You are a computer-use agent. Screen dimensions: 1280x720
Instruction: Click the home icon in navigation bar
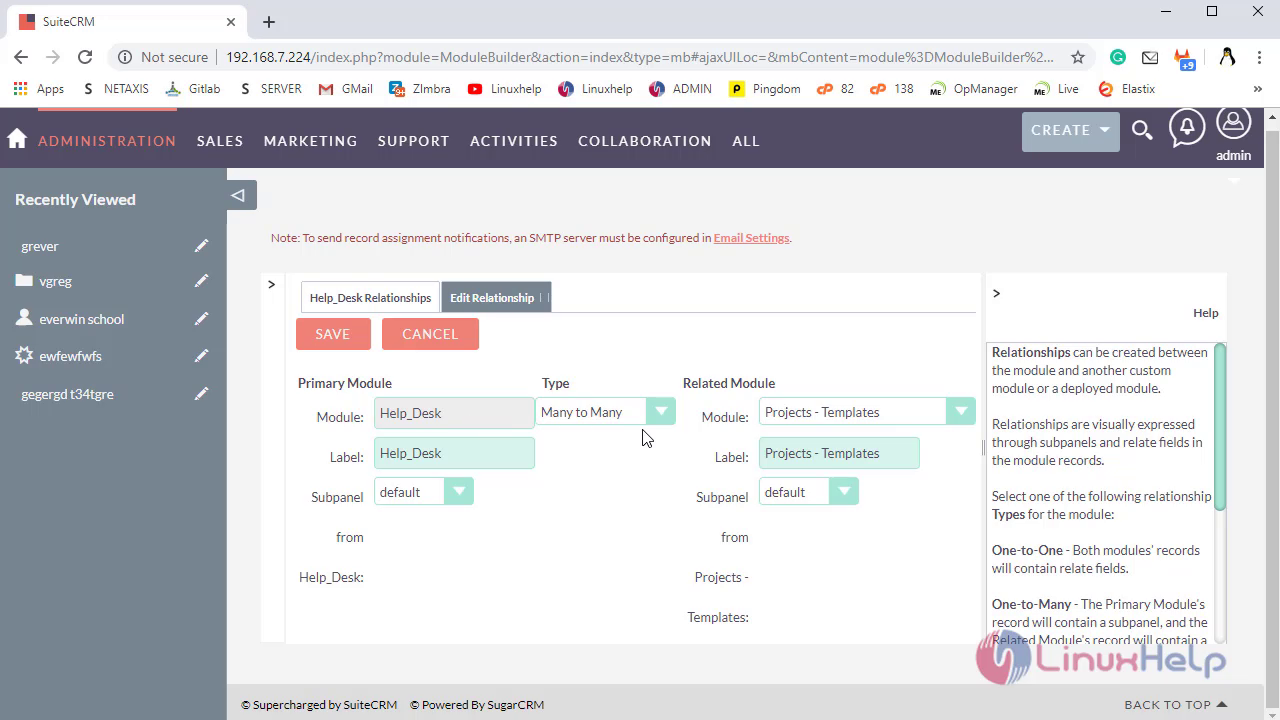click(x=17, y=139)
